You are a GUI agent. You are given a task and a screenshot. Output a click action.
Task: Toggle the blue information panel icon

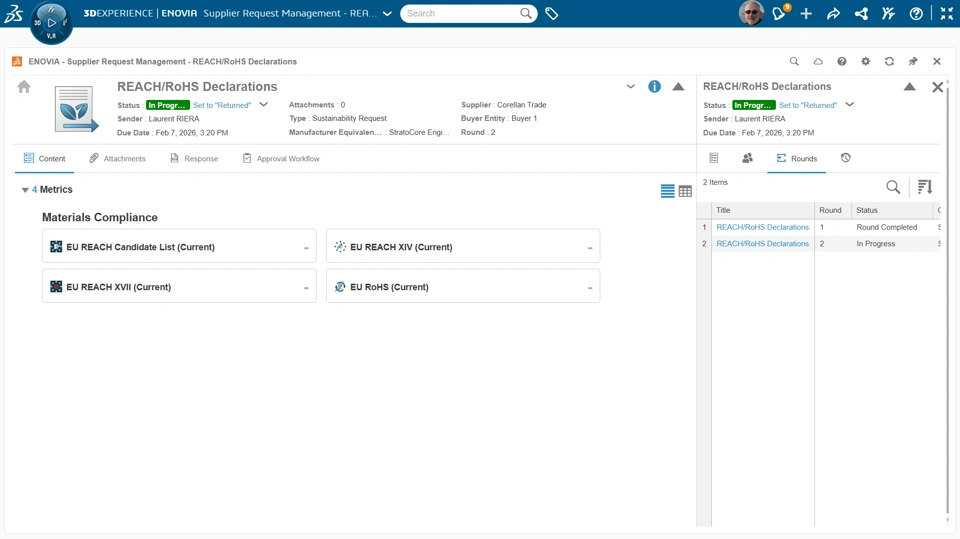pyautogui.click(x=654, y=86)
